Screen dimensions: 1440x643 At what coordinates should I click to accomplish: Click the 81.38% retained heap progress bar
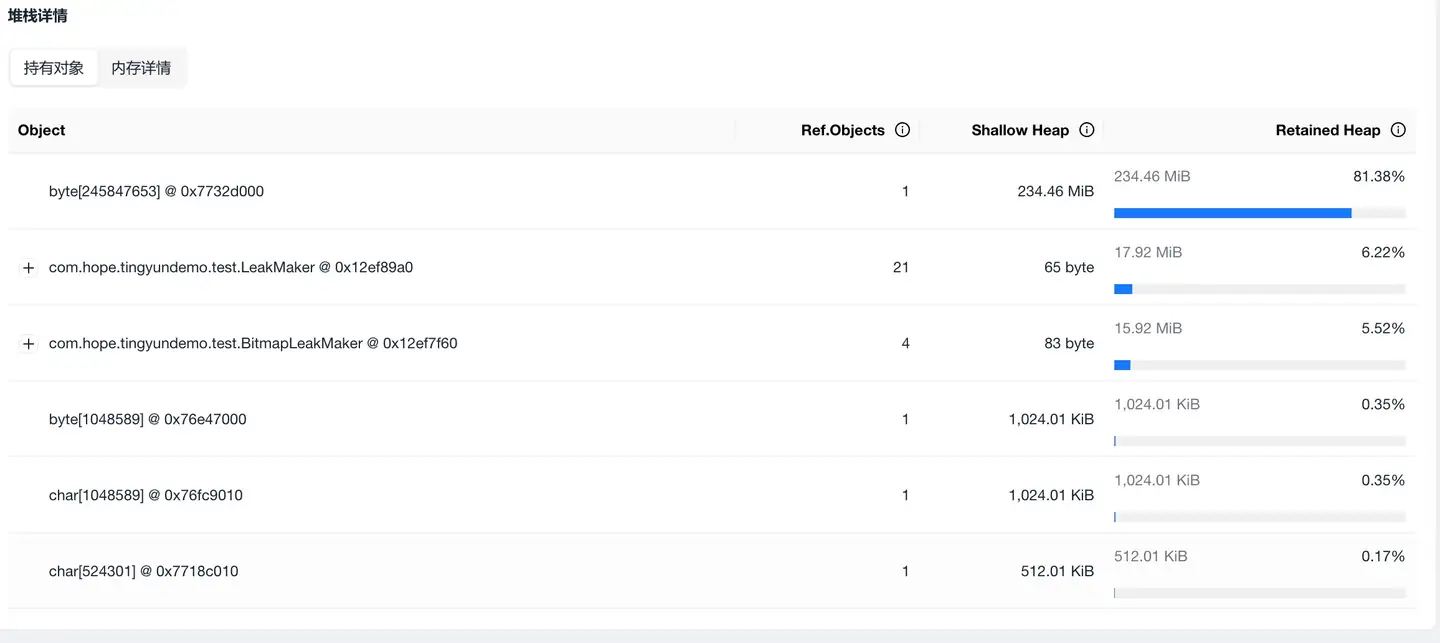[1259, 213]
